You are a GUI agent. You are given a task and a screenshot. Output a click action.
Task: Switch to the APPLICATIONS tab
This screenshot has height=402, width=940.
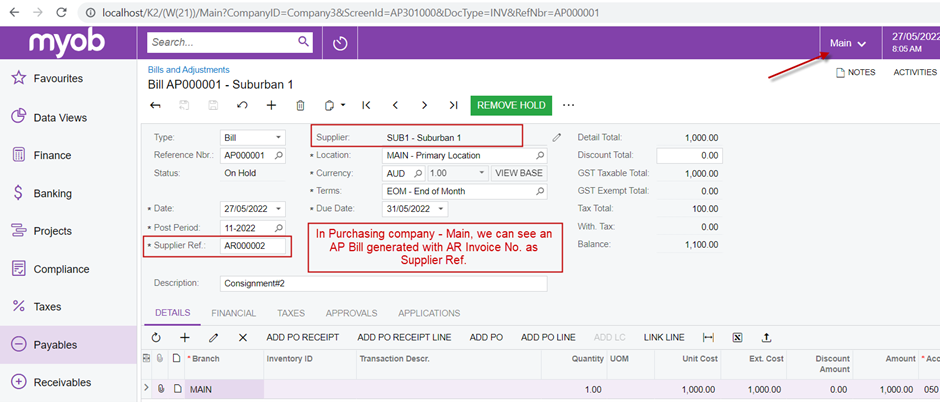click(429, 313)
